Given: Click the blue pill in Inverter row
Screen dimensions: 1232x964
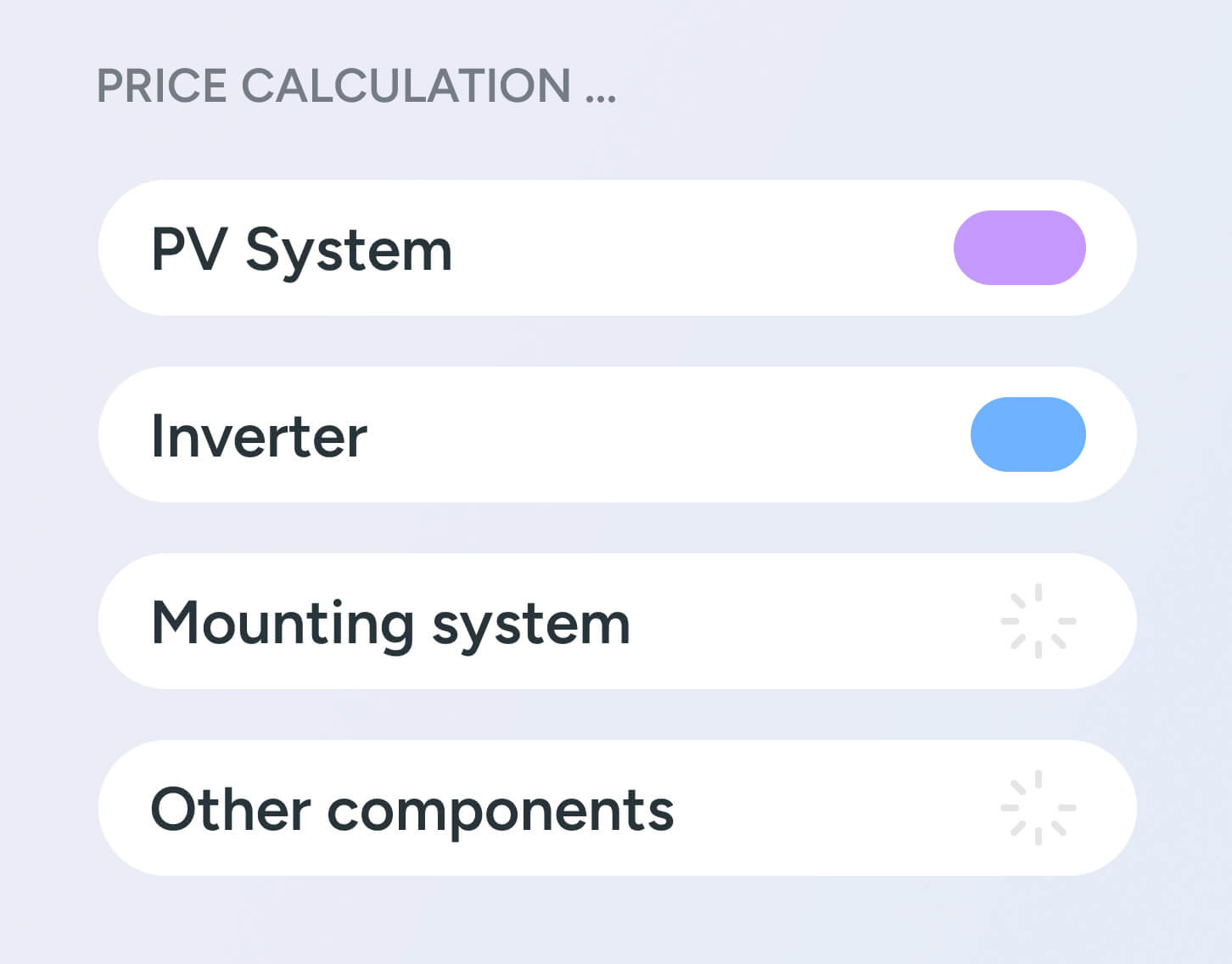Looking at the screenshot, I should tap(1028, 434).
